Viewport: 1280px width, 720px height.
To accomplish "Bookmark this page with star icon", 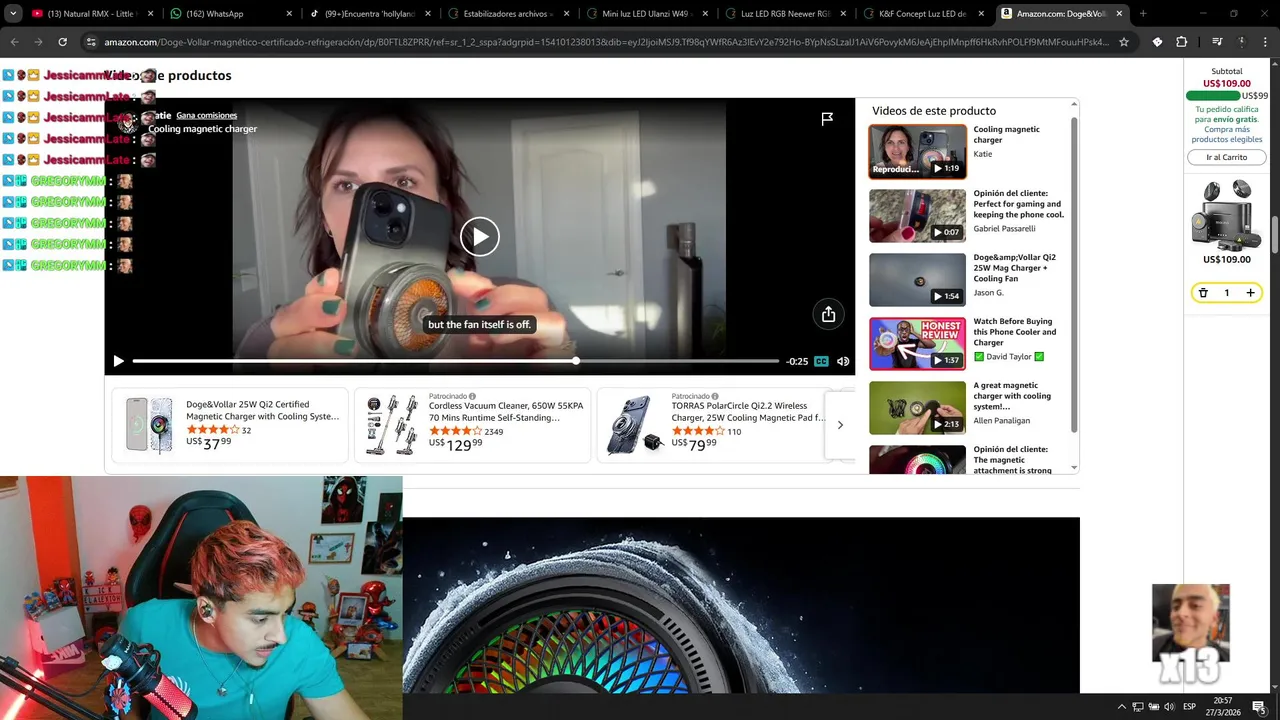I will 1124,42.
